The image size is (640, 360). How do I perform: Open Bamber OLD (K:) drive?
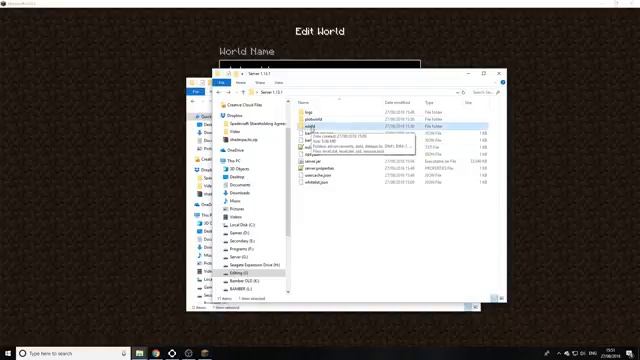[244, 281]
